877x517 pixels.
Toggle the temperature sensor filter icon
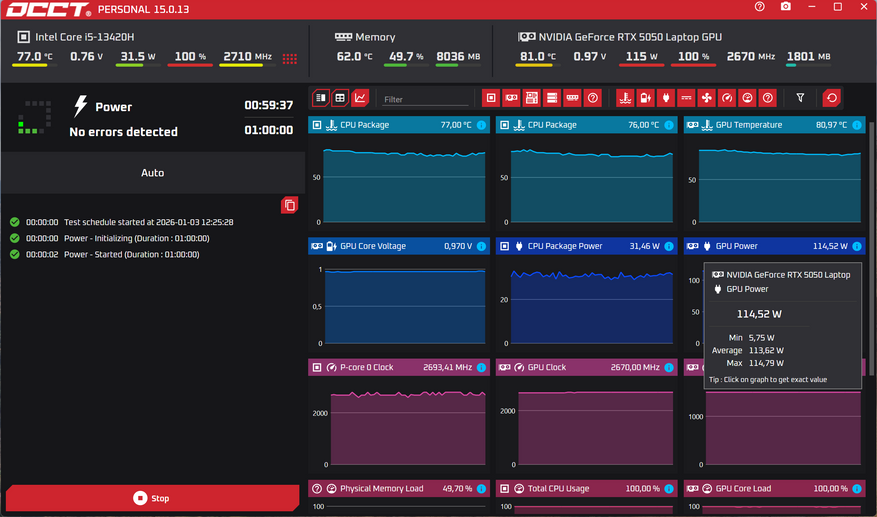[625, 98]
